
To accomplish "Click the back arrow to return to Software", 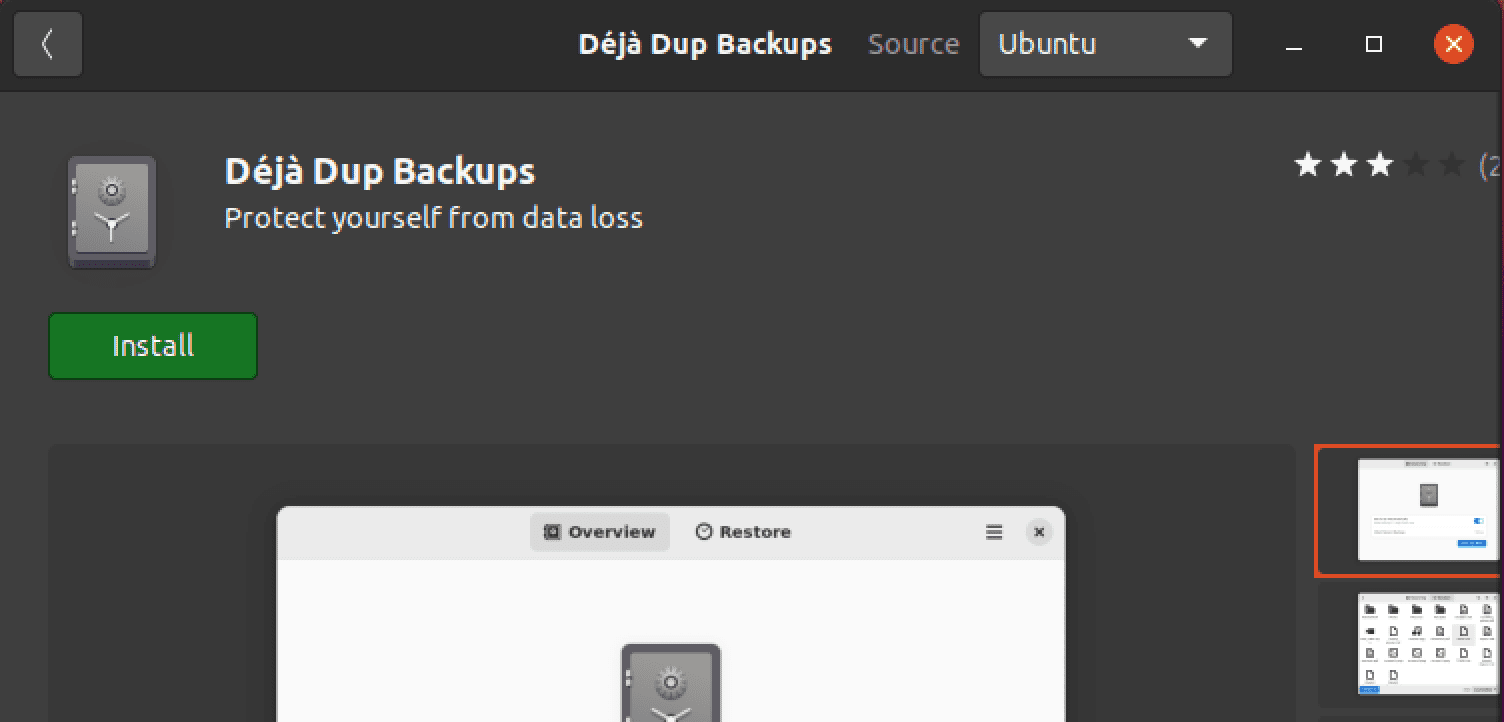I will click(47, 44).
